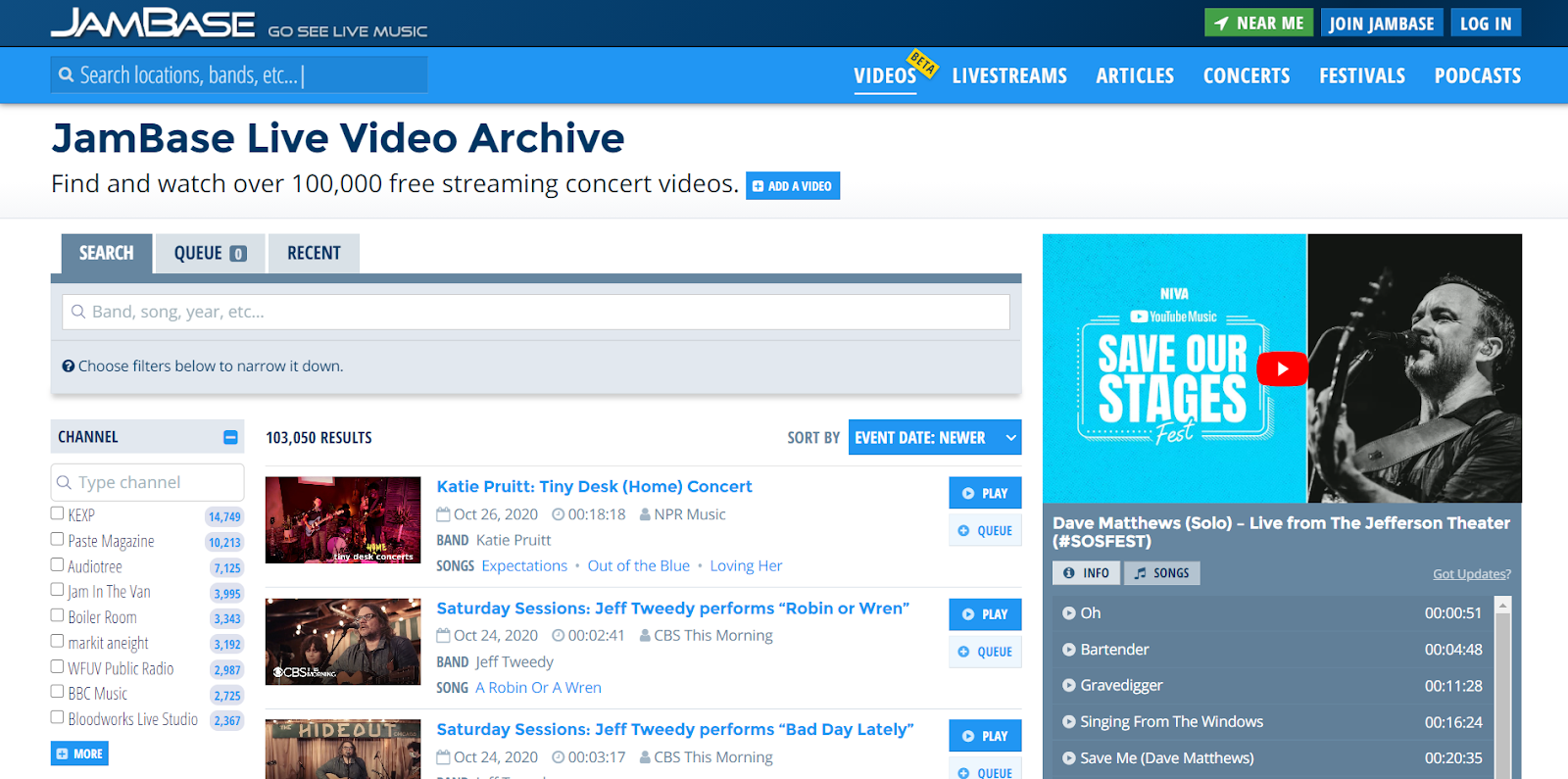Click the queue count badge on the QUEUE tab
The image size is (1568, 779).
click(237, 254)
